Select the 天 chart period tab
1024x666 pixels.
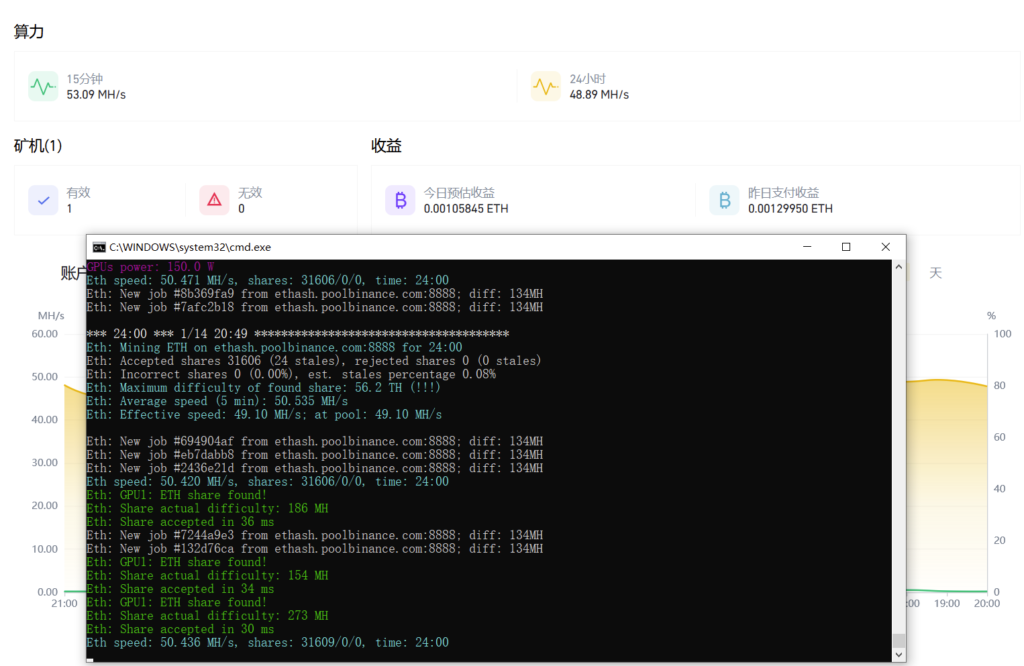click(x=935, y=273)
